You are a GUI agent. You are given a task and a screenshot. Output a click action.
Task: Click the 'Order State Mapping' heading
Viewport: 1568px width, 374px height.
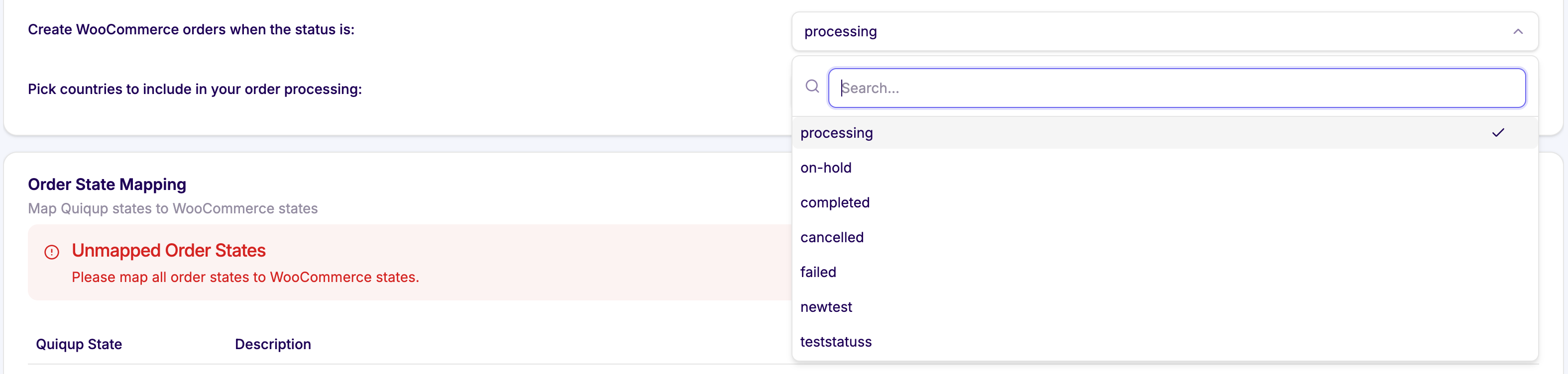click(x=107, y=184)
